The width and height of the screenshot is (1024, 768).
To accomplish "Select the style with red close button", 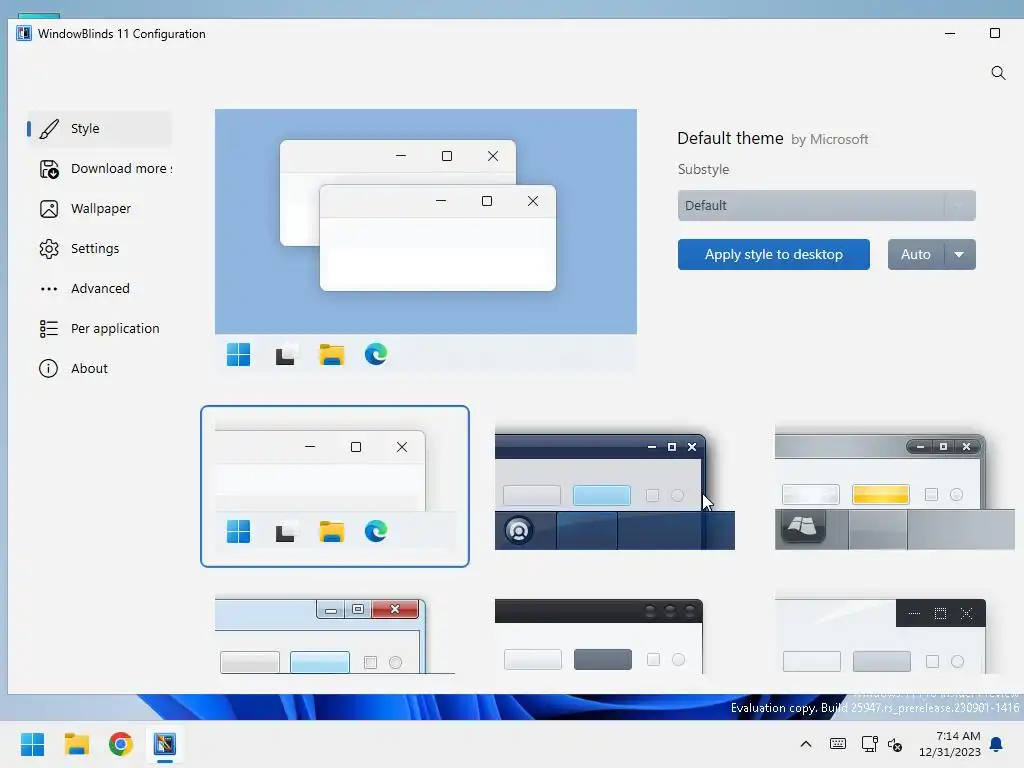I will [x=334, y=635].
